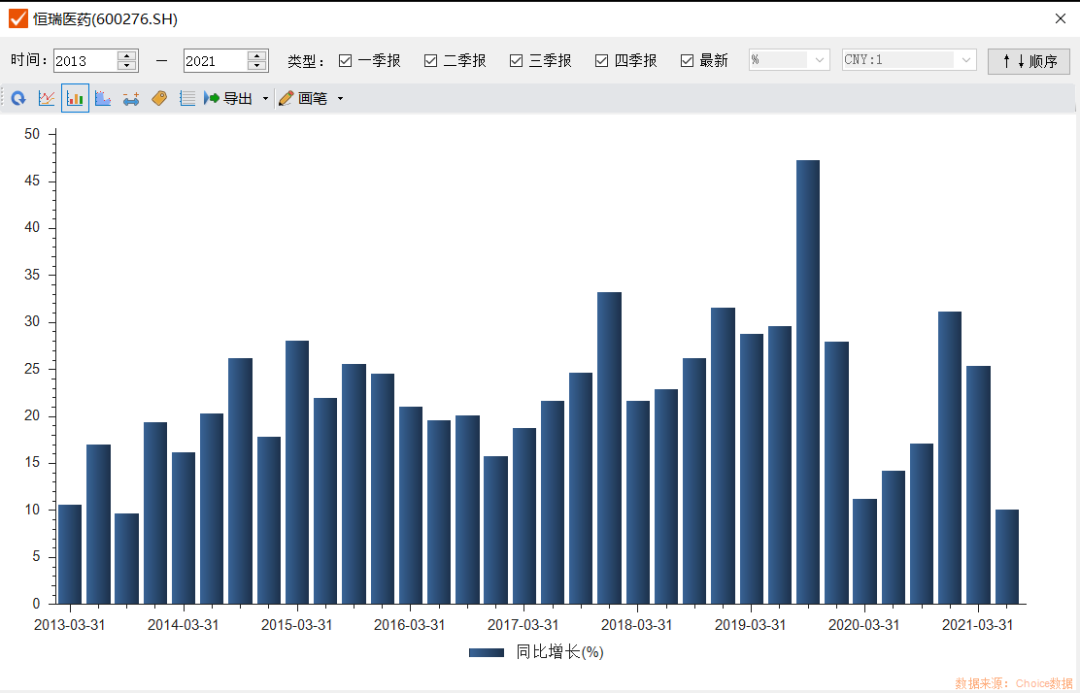Switch to the line chart view icon
The height and width of the screenshot is (693, 1080).
(47, 98)
